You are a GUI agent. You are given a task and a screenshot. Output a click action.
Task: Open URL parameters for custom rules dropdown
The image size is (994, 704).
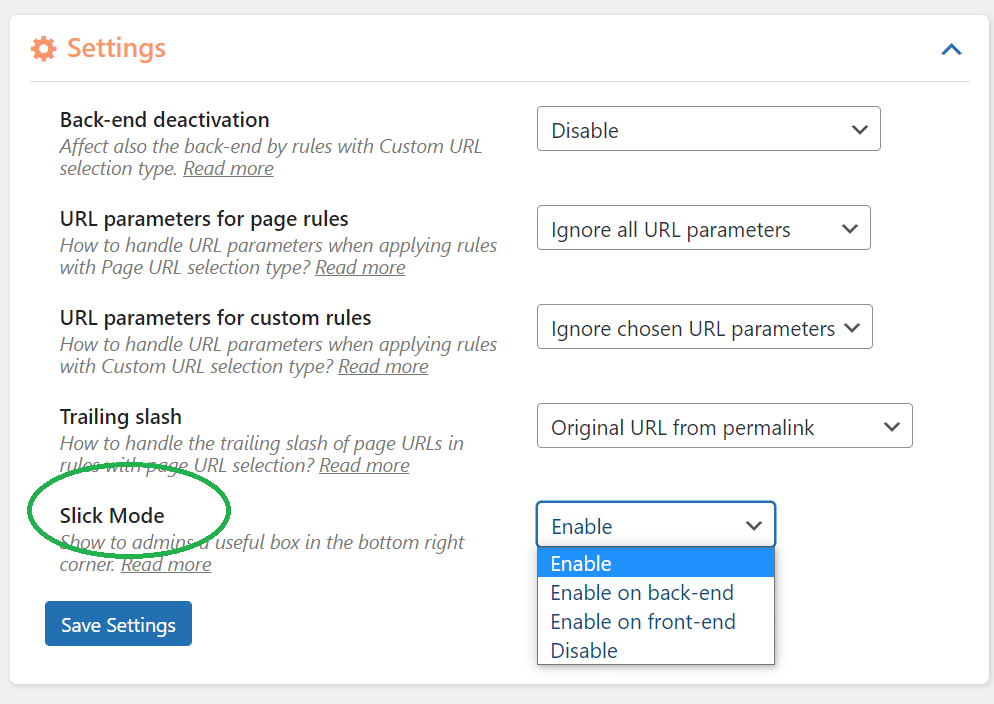coord(704,326)
